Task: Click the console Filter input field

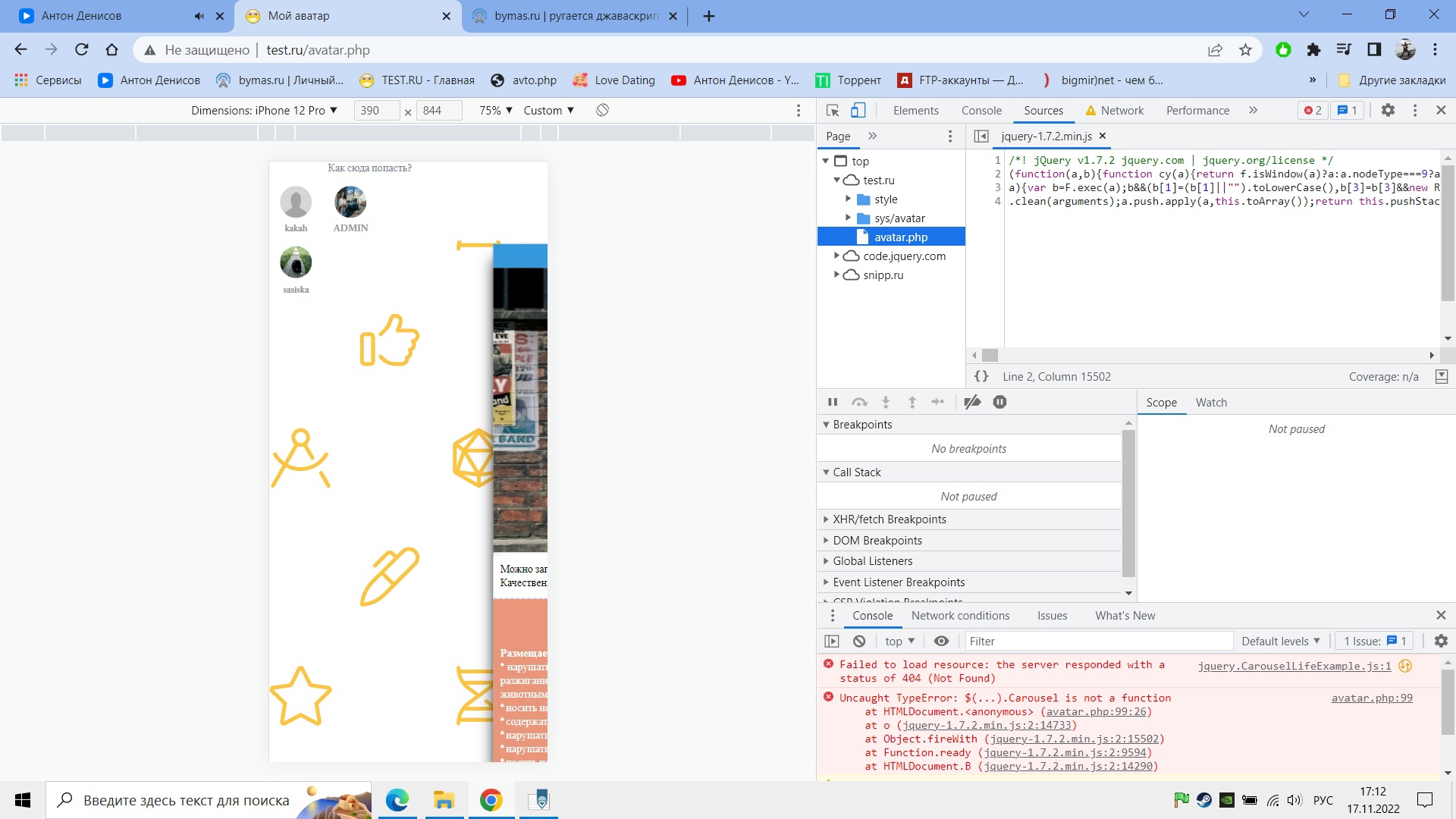Action: click(x=1098, y=642)
